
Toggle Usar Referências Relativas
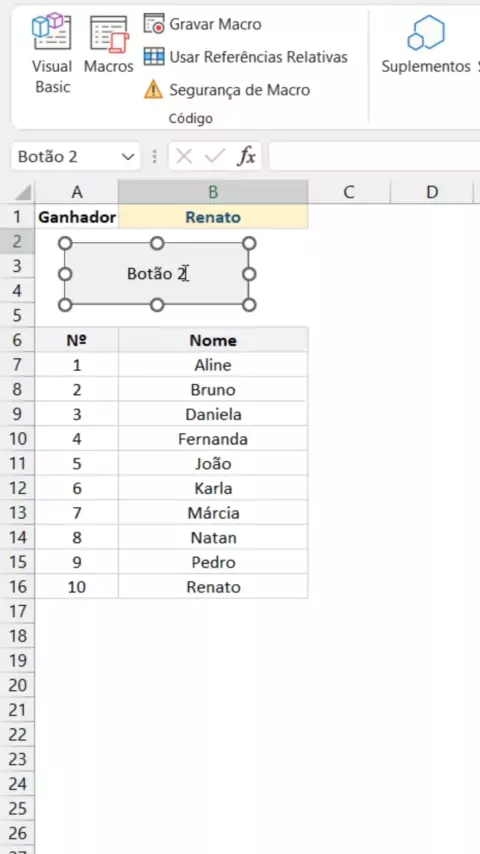pos(245,57)
